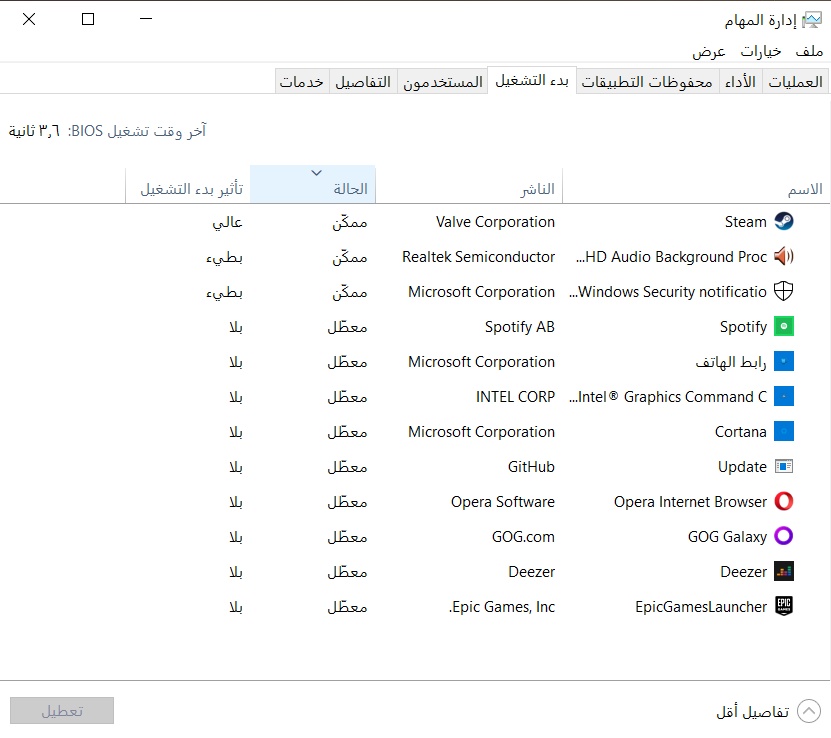This screenshot has width=831, height=738.
Task: Click the بطيء impact in Realtek row
Action: [224, 257]
